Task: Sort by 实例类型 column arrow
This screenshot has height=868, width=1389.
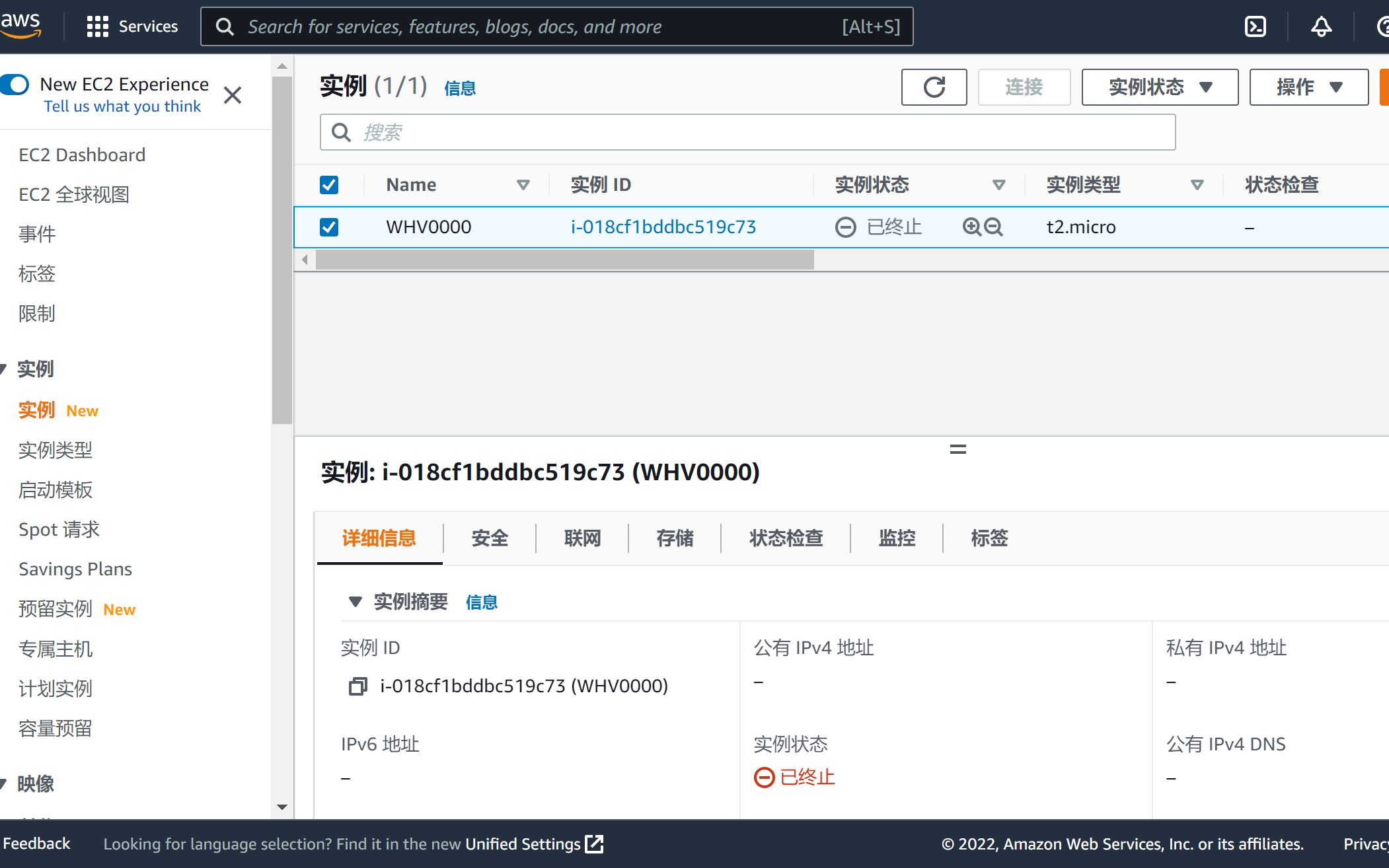Action: (x=1197, y=185)
